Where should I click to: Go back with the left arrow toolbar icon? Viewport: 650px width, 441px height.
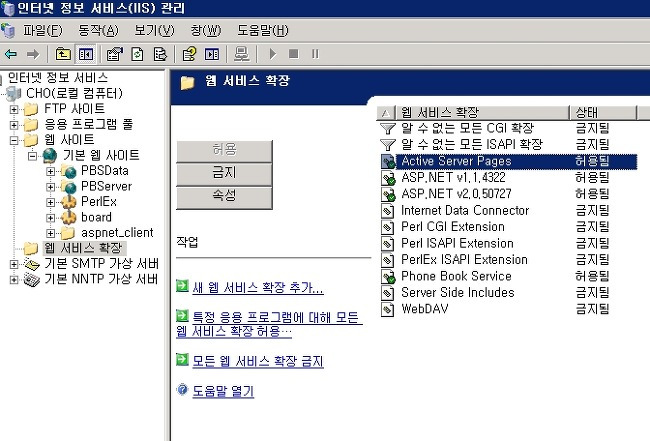[x=10, y=54]
